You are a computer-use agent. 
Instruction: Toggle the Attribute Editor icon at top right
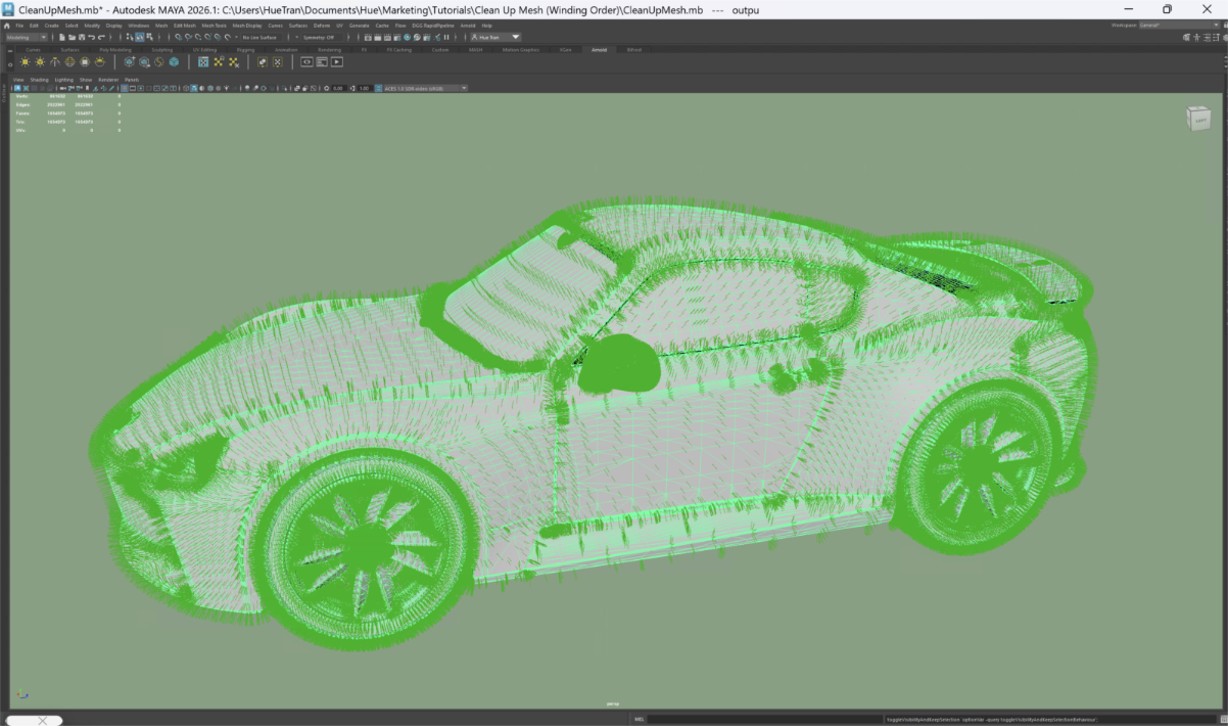click(x=1207, y=38)
